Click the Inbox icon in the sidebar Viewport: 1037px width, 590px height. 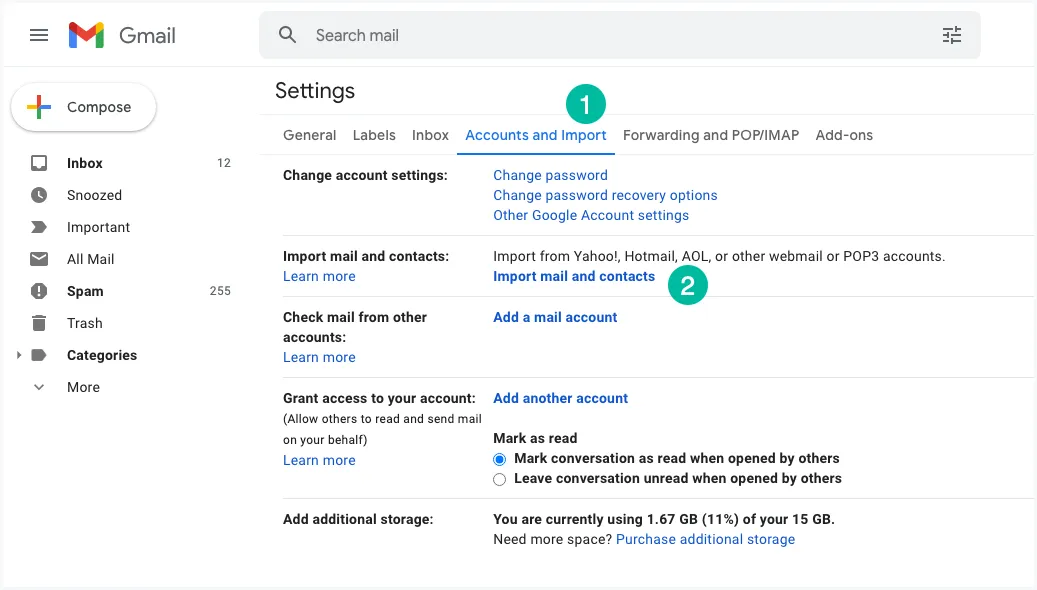point(37,163)
